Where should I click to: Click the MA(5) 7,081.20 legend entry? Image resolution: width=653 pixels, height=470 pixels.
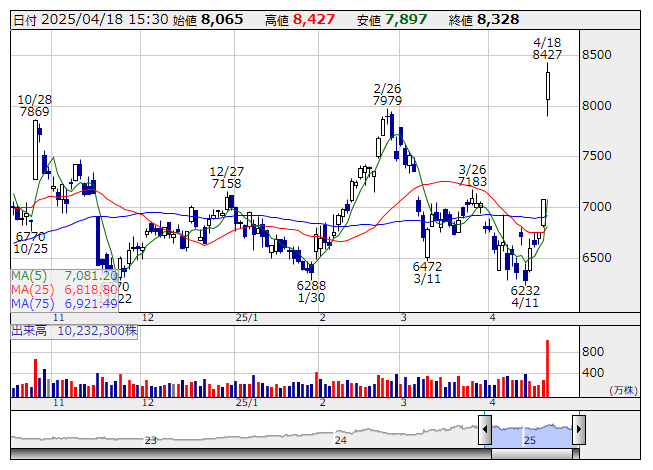pyautogui.click(x=65, y=276)
